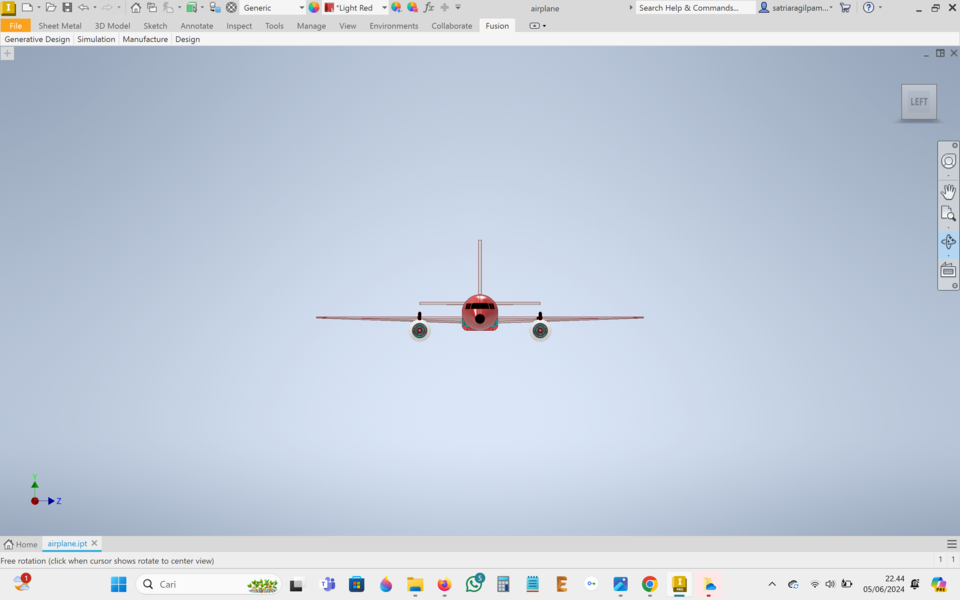The image size is (960, 600).
Task: Switch to the Home tab at bottom left
Action: (x=20, y=543)
